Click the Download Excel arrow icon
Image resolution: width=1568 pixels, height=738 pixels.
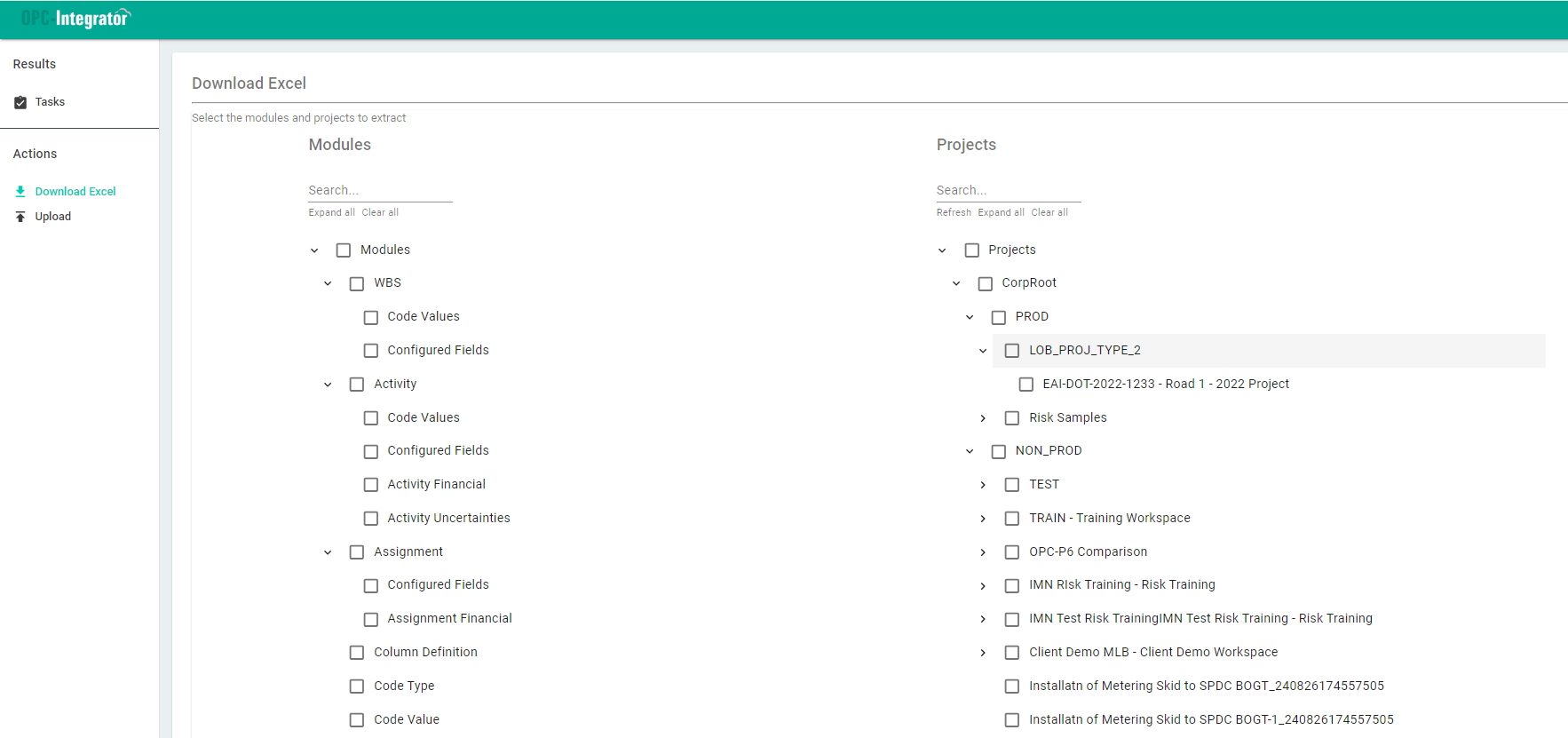coord(20,192)
